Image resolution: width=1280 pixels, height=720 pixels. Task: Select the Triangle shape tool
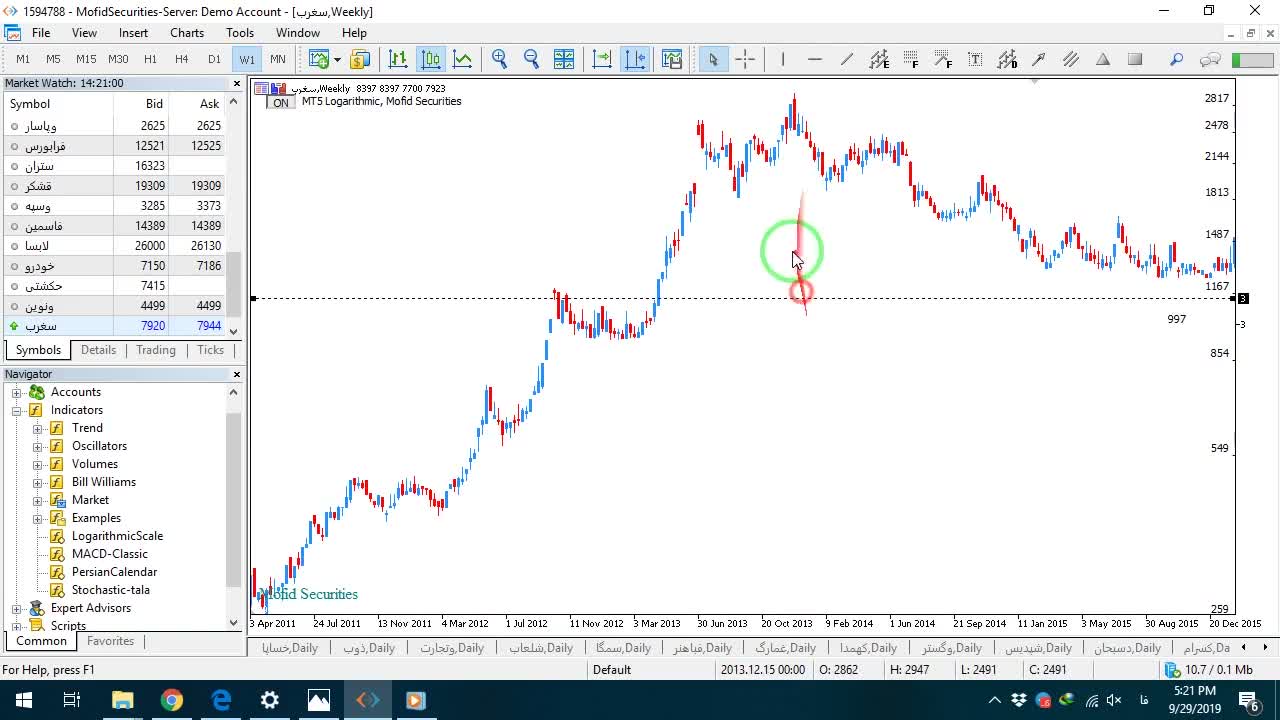1103,59
